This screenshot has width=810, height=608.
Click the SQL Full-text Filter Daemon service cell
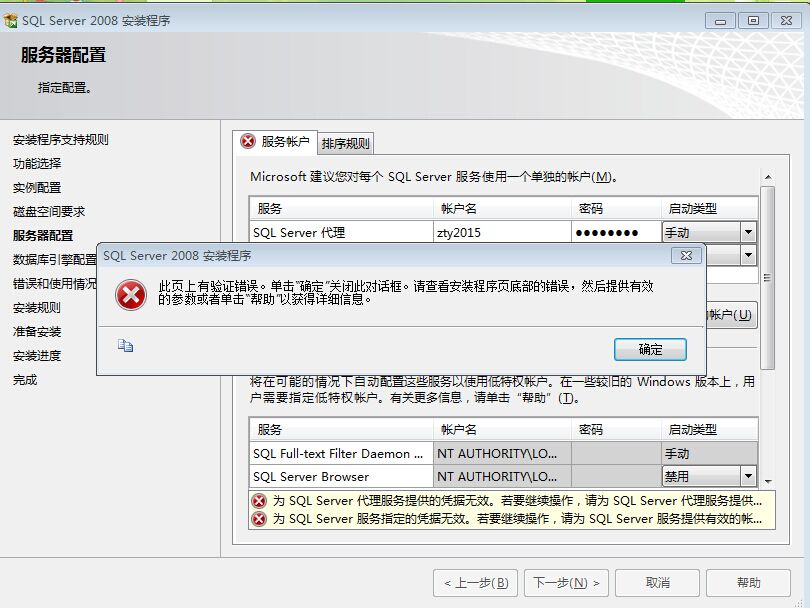[341, 454]
